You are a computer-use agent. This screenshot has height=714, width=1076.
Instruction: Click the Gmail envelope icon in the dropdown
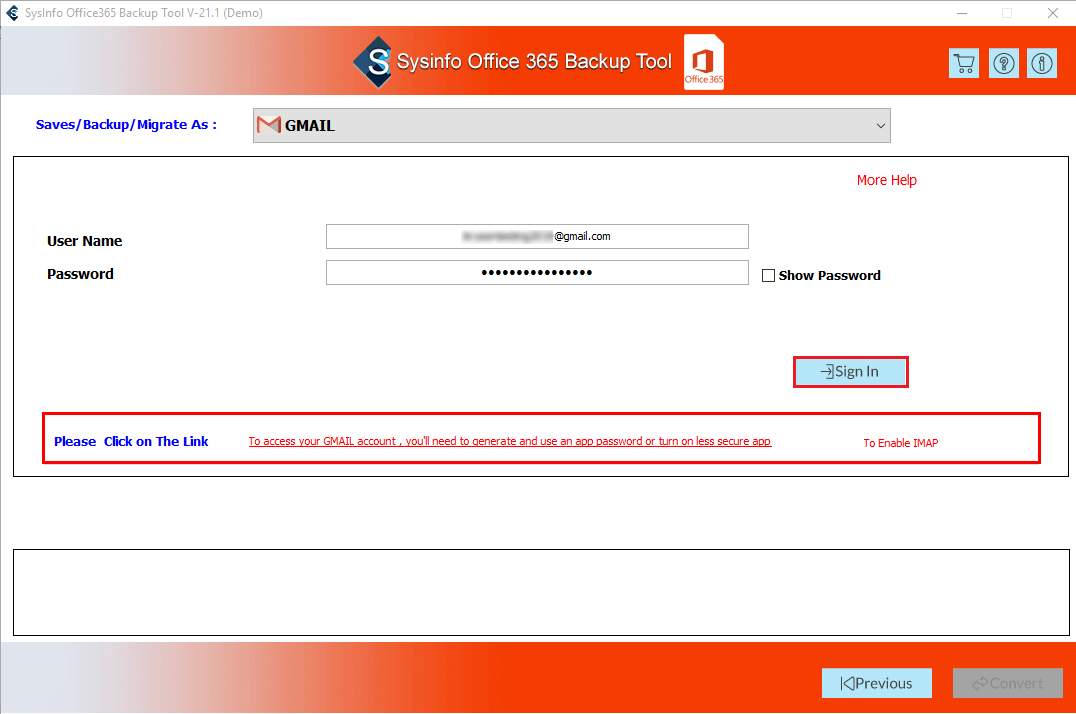(x=268, y=125)
